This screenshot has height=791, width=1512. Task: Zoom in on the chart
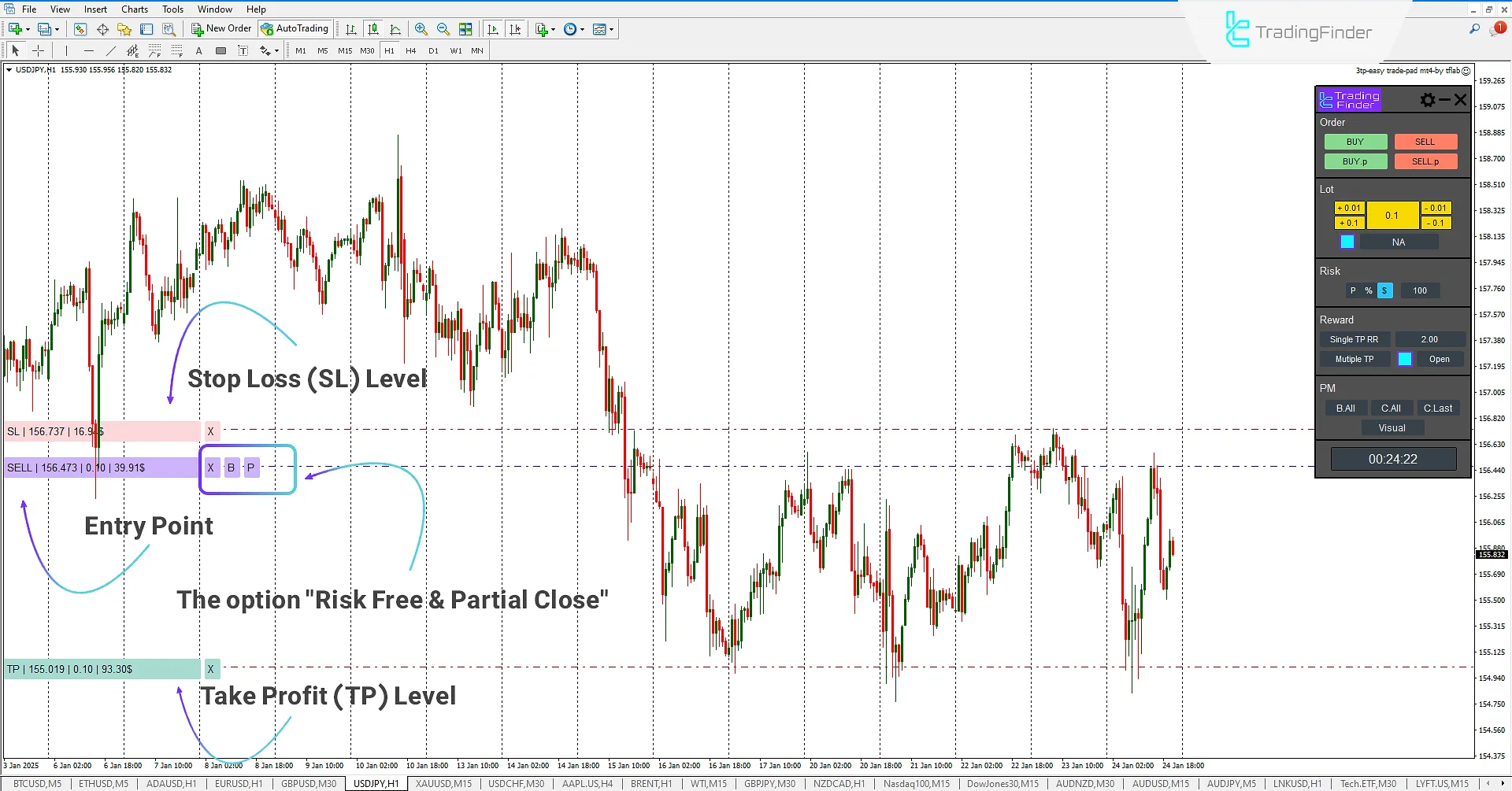coord(421,29)
